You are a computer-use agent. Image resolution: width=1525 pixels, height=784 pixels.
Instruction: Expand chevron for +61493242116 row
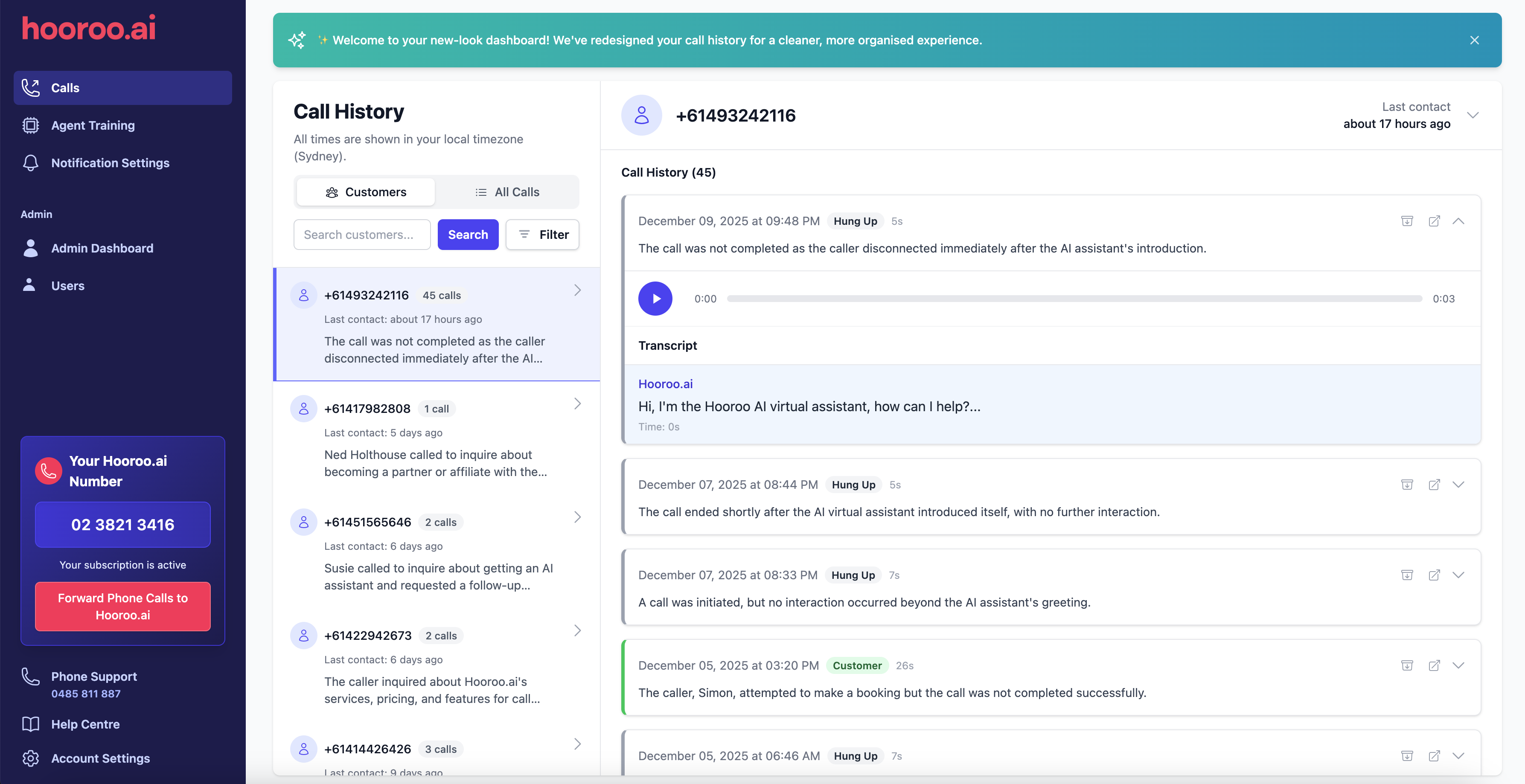coord(577,290)
